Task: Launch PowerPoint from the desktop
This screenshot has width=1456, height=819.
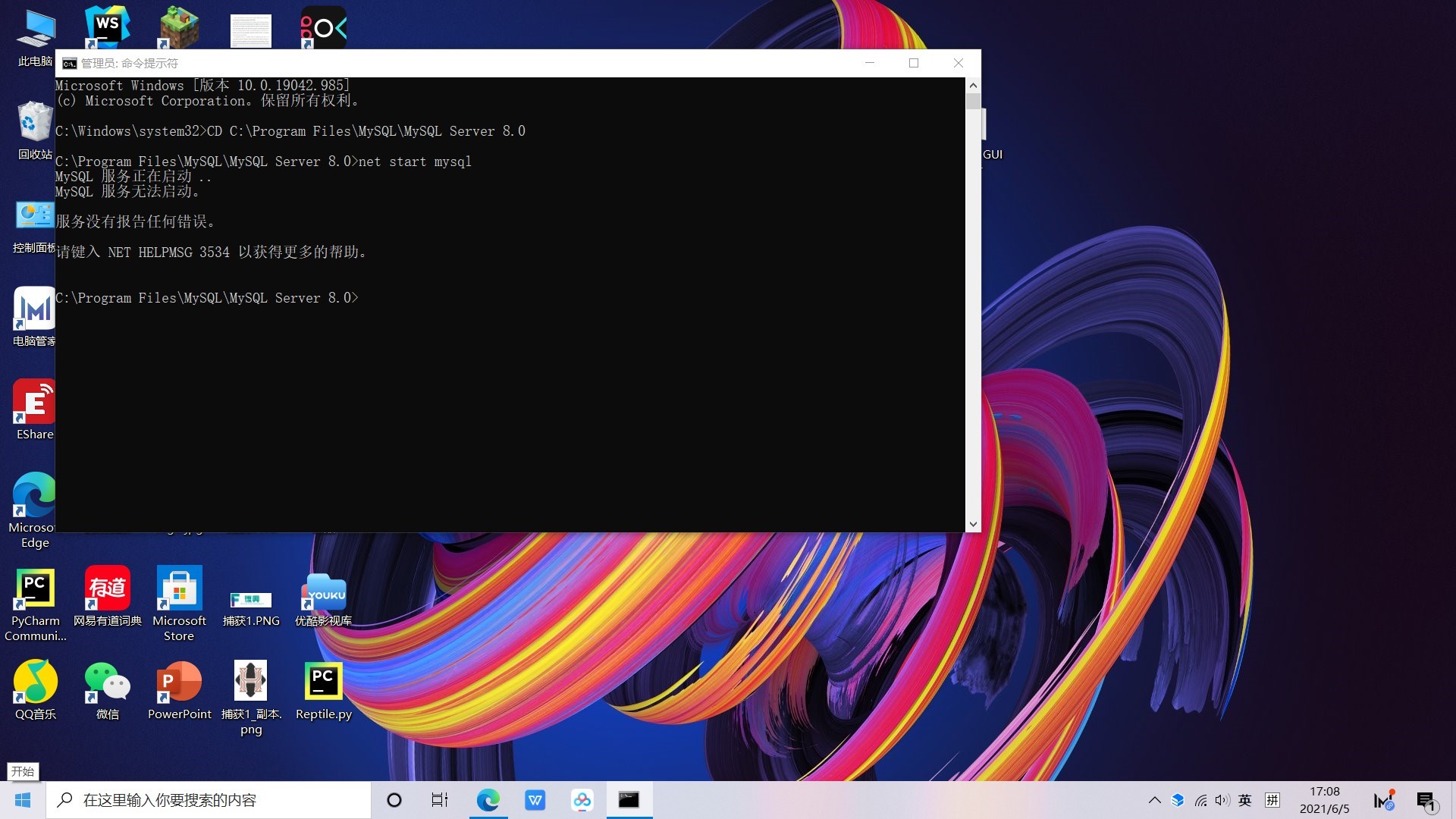Action: tap(179, 690)
